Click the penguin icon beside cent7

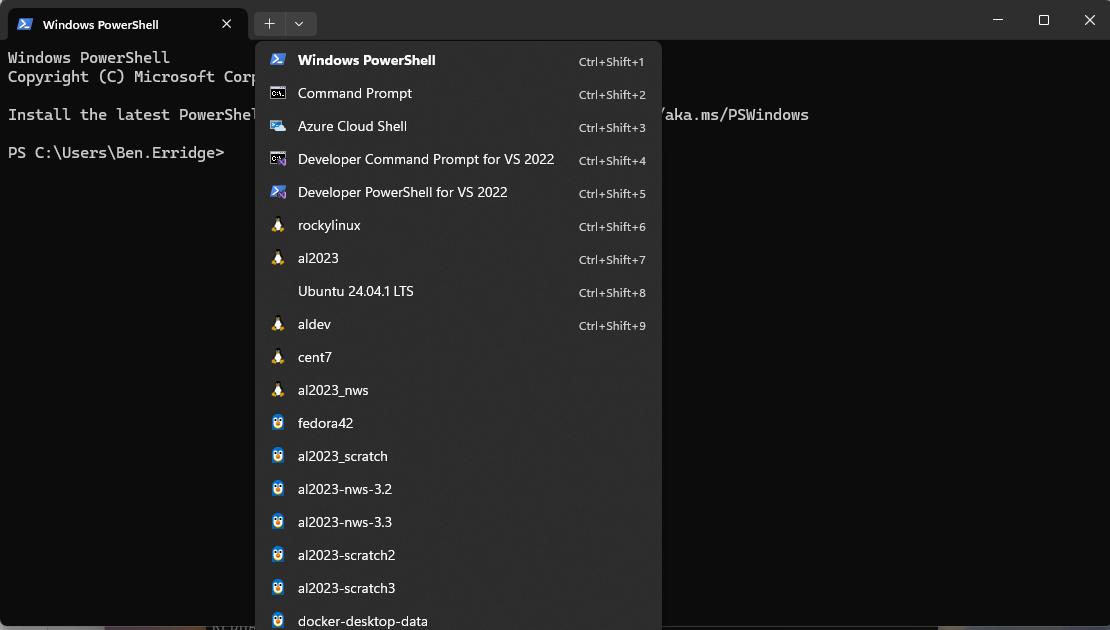point(278,357)
